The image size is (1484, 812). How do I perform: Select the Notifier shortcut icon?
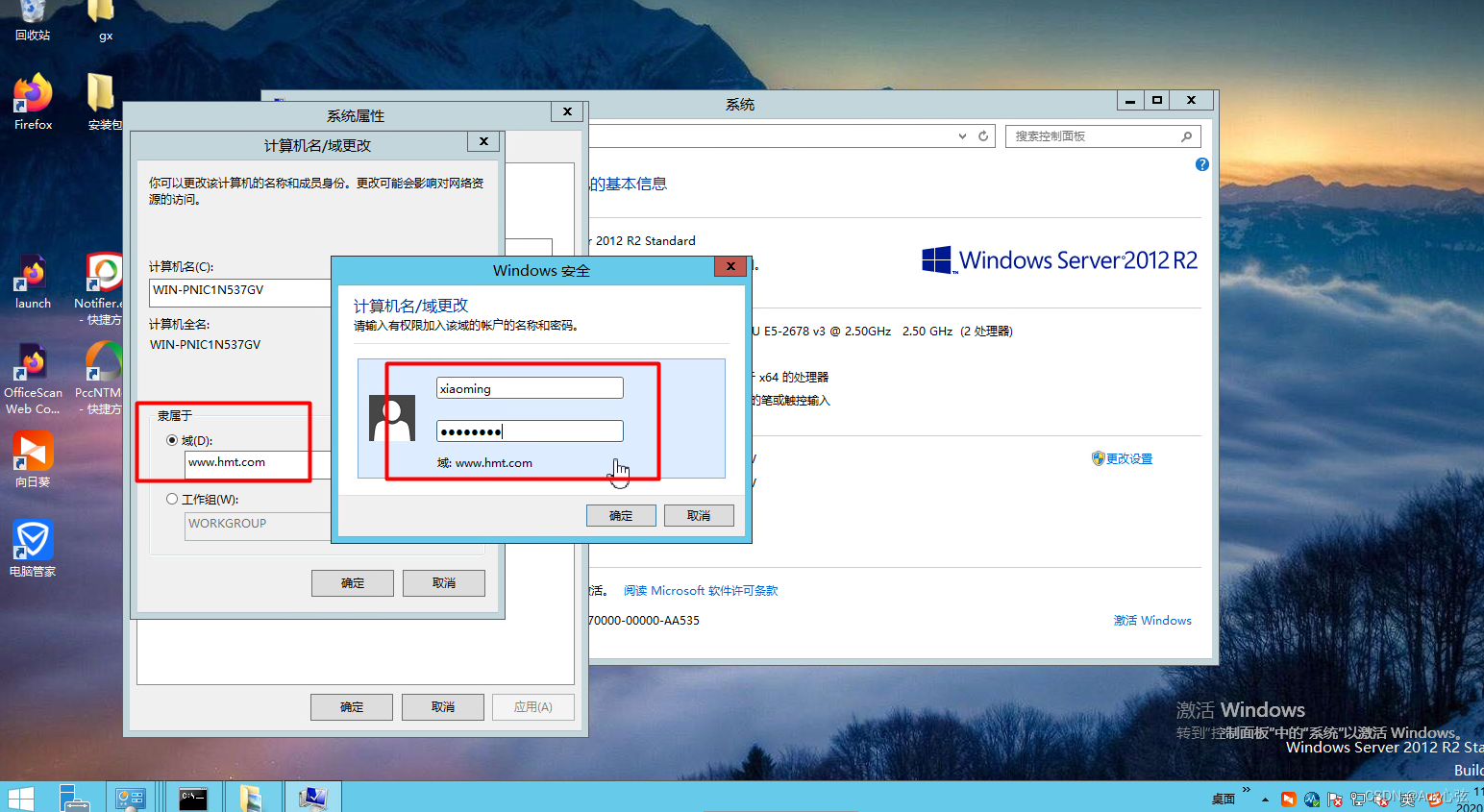click(100, 288)
